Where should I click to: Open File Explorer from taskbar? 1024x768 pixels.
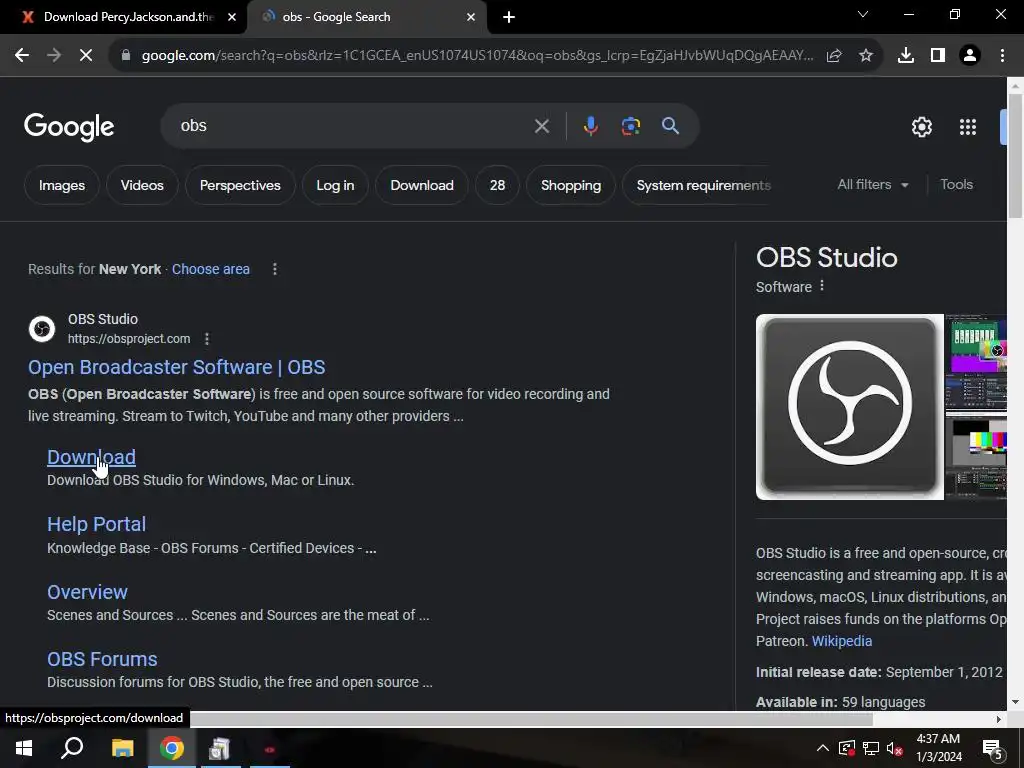[122, 748]
